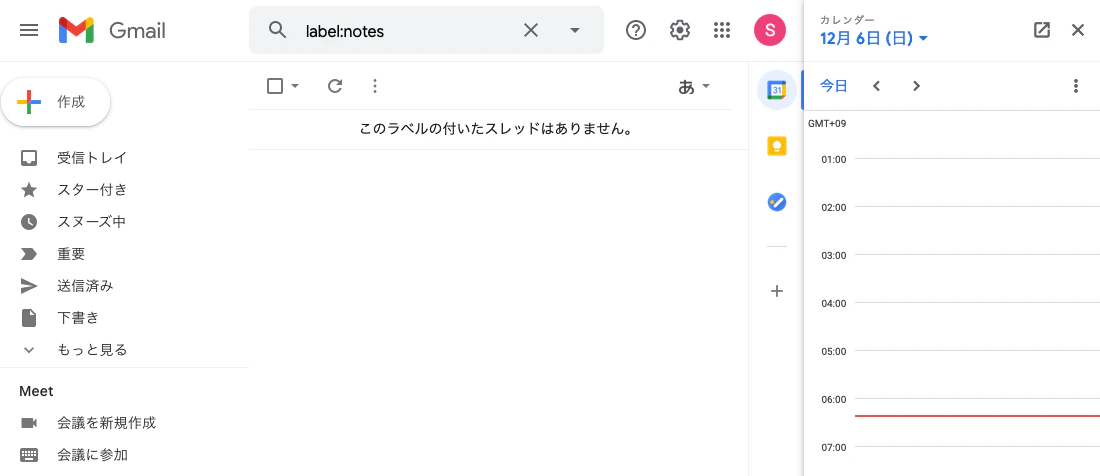Open the 12月 6日 (日) date dropdown
The height and width of the screenshot is (476, 1100).
873,39
